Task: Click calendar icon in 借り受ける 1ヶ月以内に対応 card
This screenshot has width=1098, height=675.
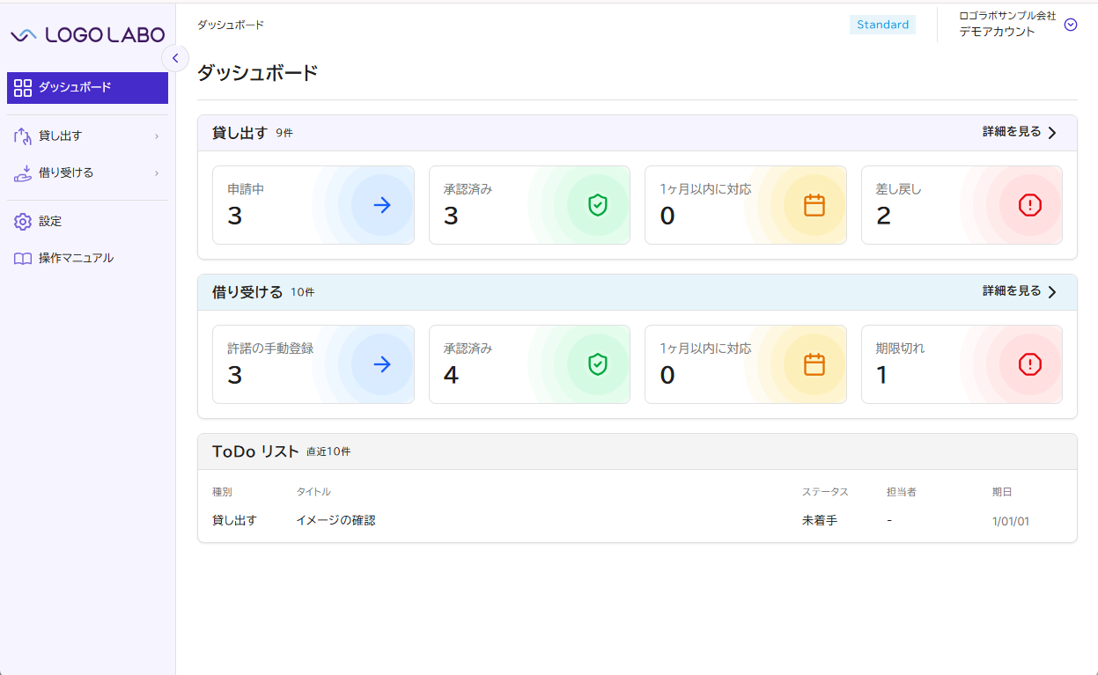Action: click(814, 364)
